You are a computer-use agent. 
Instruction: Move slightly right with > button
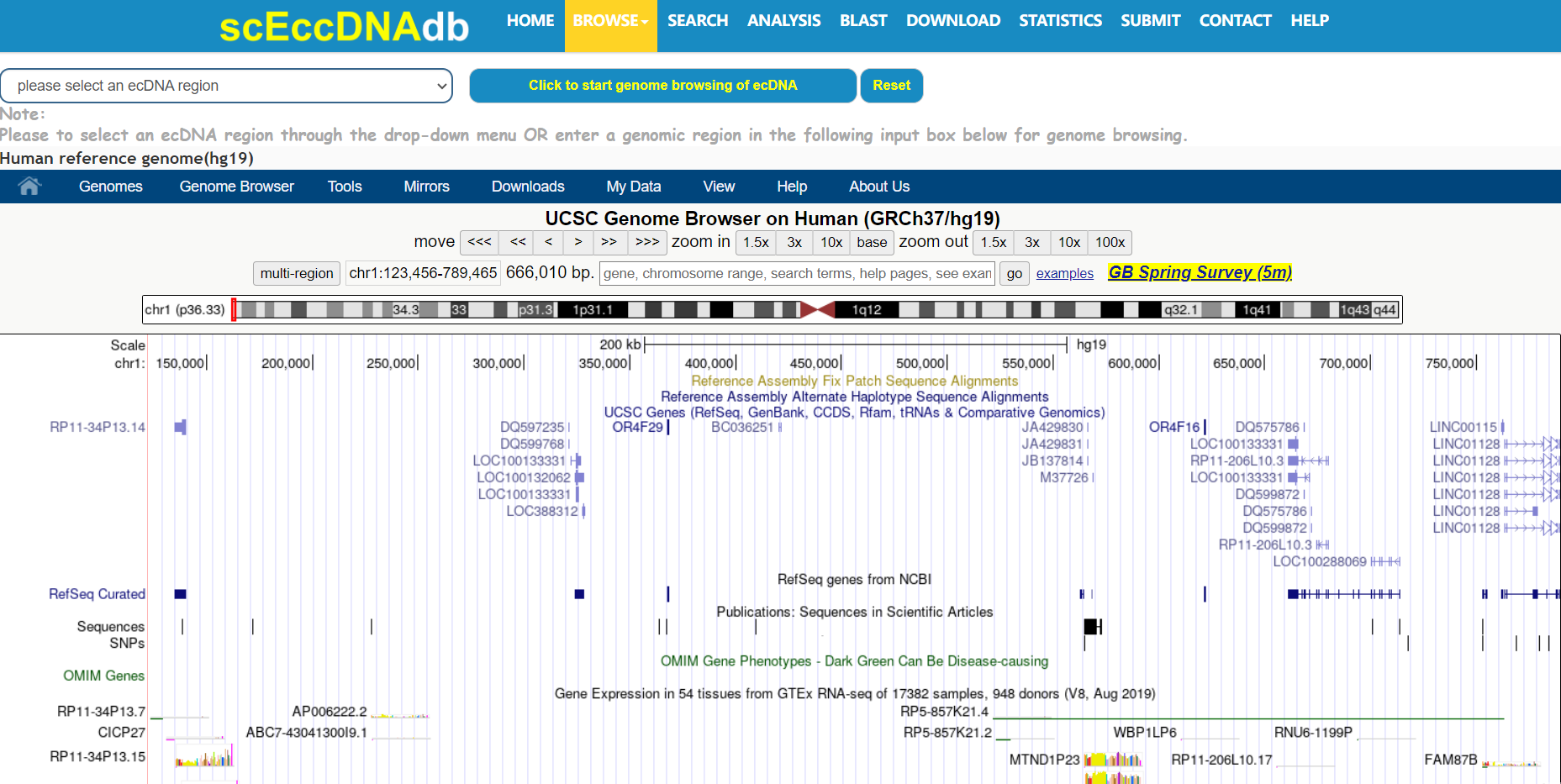pos(578,242)
